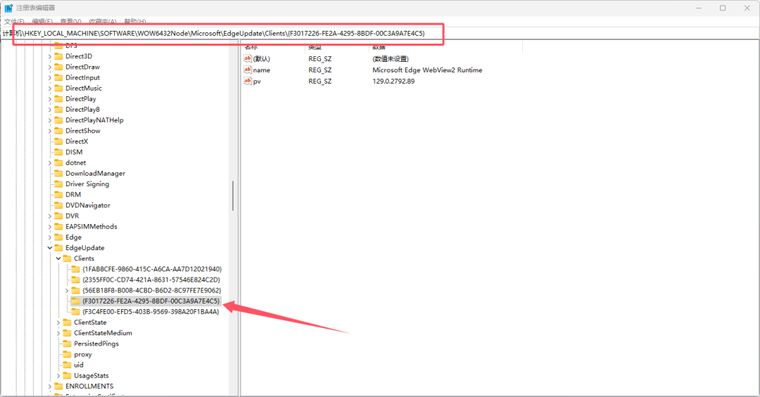This screenshot has width=760, height=397.
Task: Expand the ENROLLMENTS key
Action: click(49, 386)
